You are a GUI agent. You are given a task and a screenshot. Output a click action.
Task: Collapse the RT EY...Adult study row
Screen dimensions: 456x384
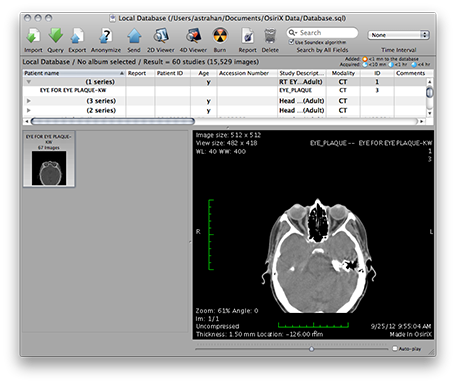pyautogui.click(x=29, y=82)
